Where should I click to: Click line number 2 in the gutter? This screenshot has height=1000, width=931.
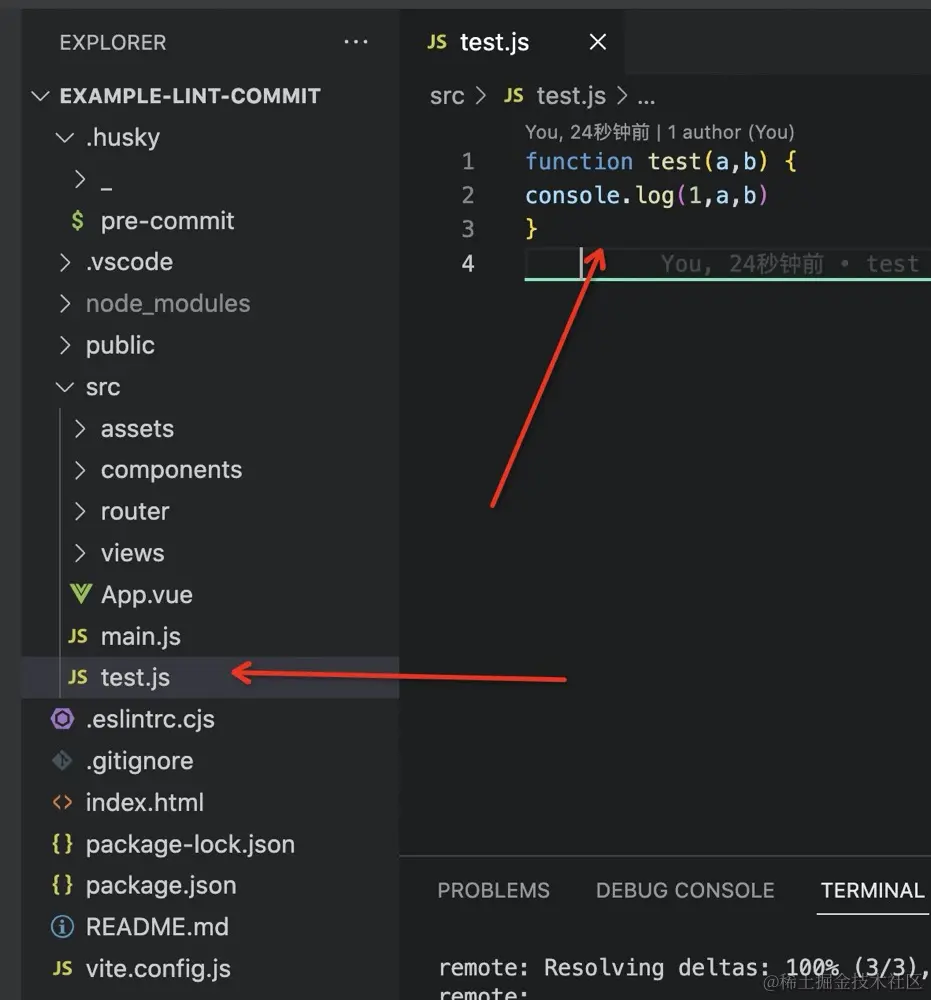click(x=468, y=195)
